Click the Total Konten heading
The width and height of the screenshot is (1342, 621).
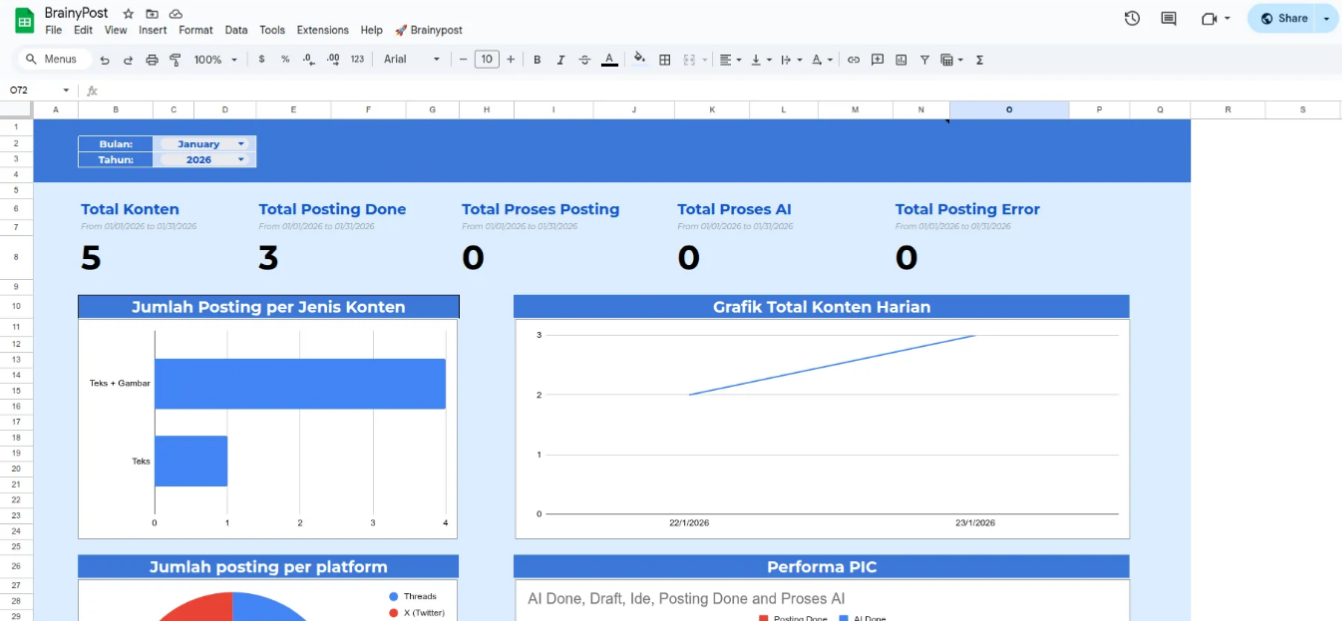130,209
